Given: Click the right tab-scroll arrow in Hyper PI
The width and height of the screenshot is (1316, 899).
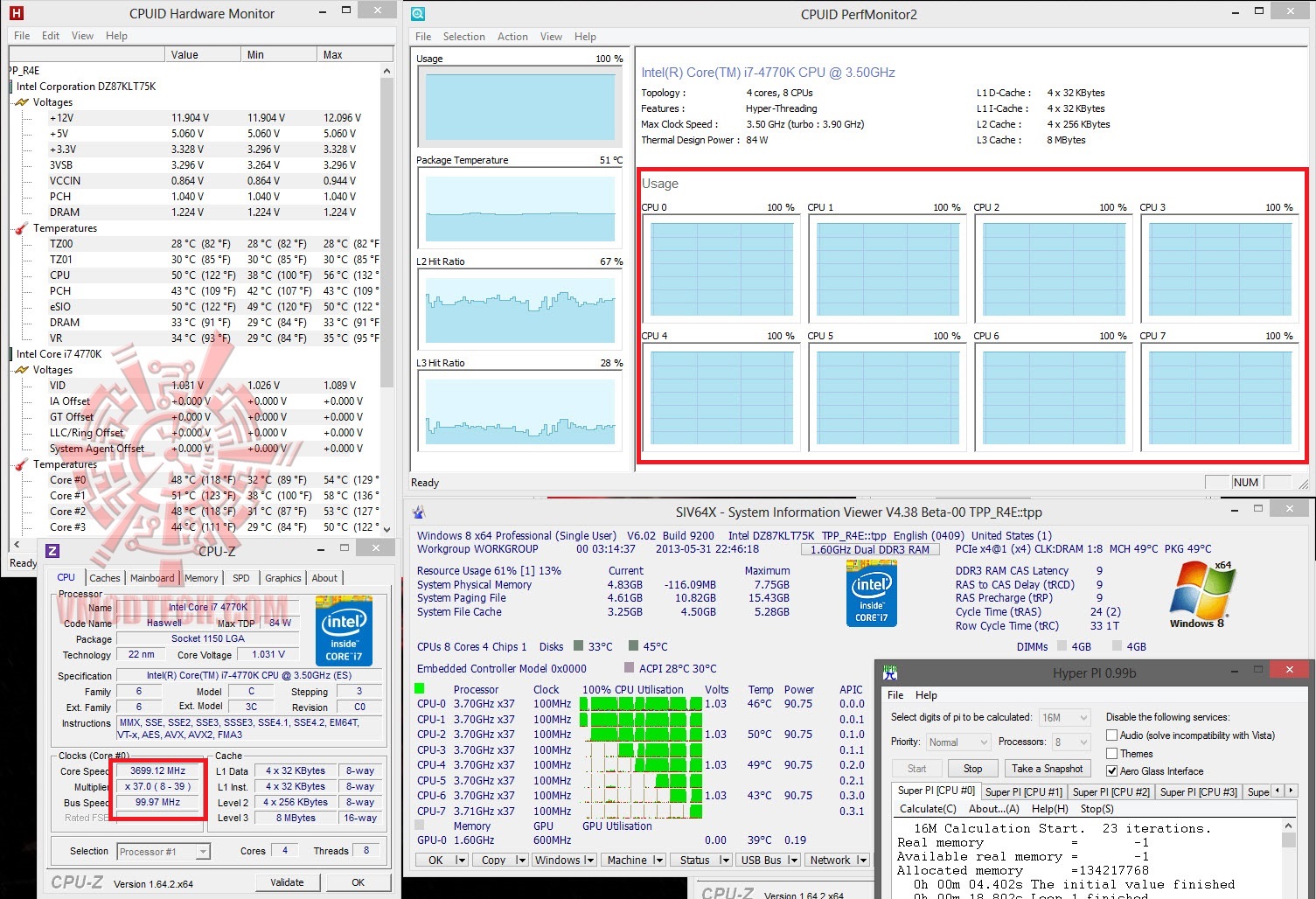Looking at the screenshot, I should point(1290,791).
